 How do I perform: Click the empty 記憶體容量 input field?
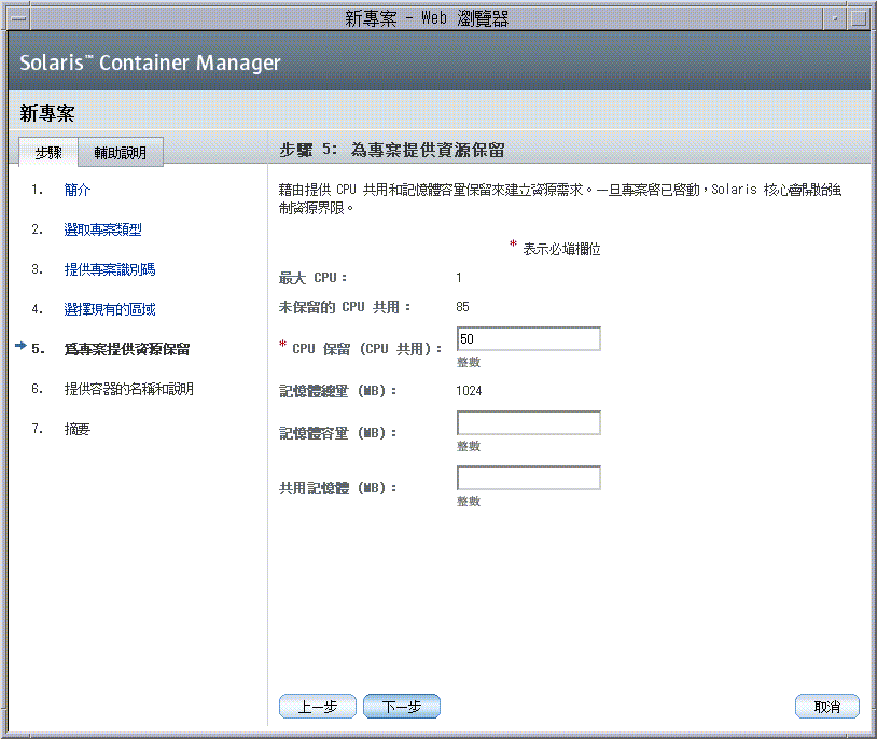pyautogui.click(x=528, y=422)
